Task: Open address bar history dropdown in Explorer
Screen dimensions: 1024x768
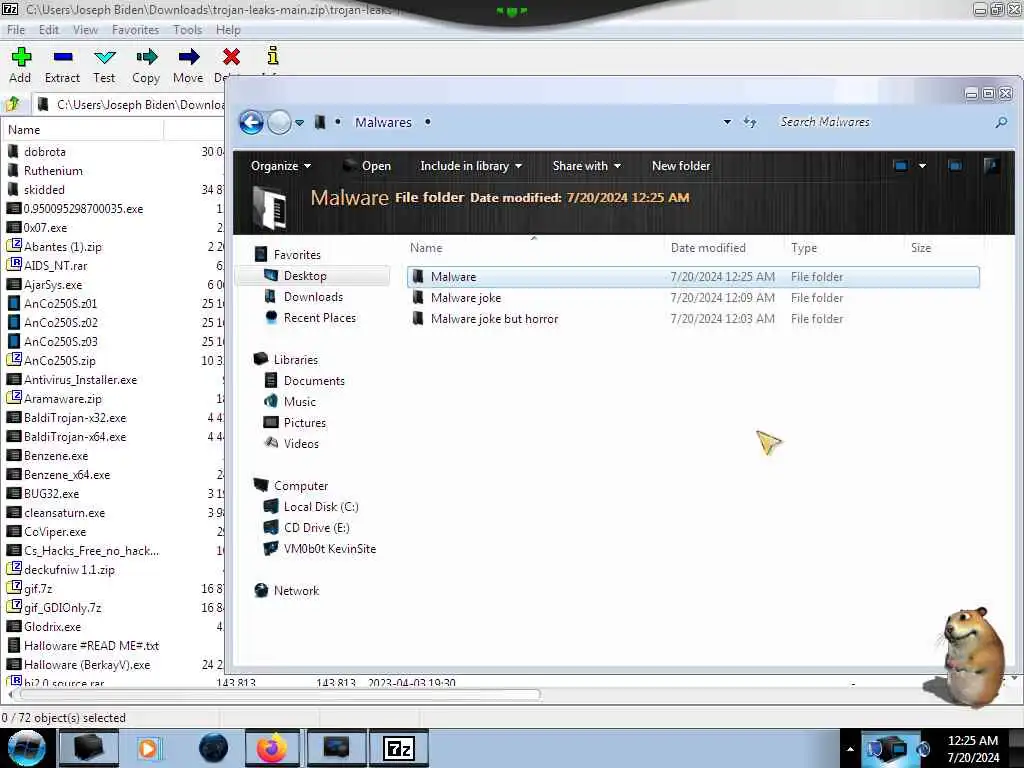Action: pos(727,122)
